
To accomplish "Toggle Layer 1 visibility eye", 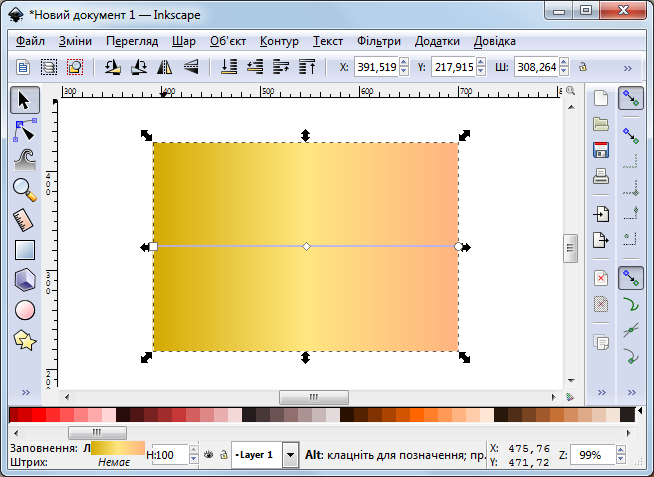I will 208,455.
